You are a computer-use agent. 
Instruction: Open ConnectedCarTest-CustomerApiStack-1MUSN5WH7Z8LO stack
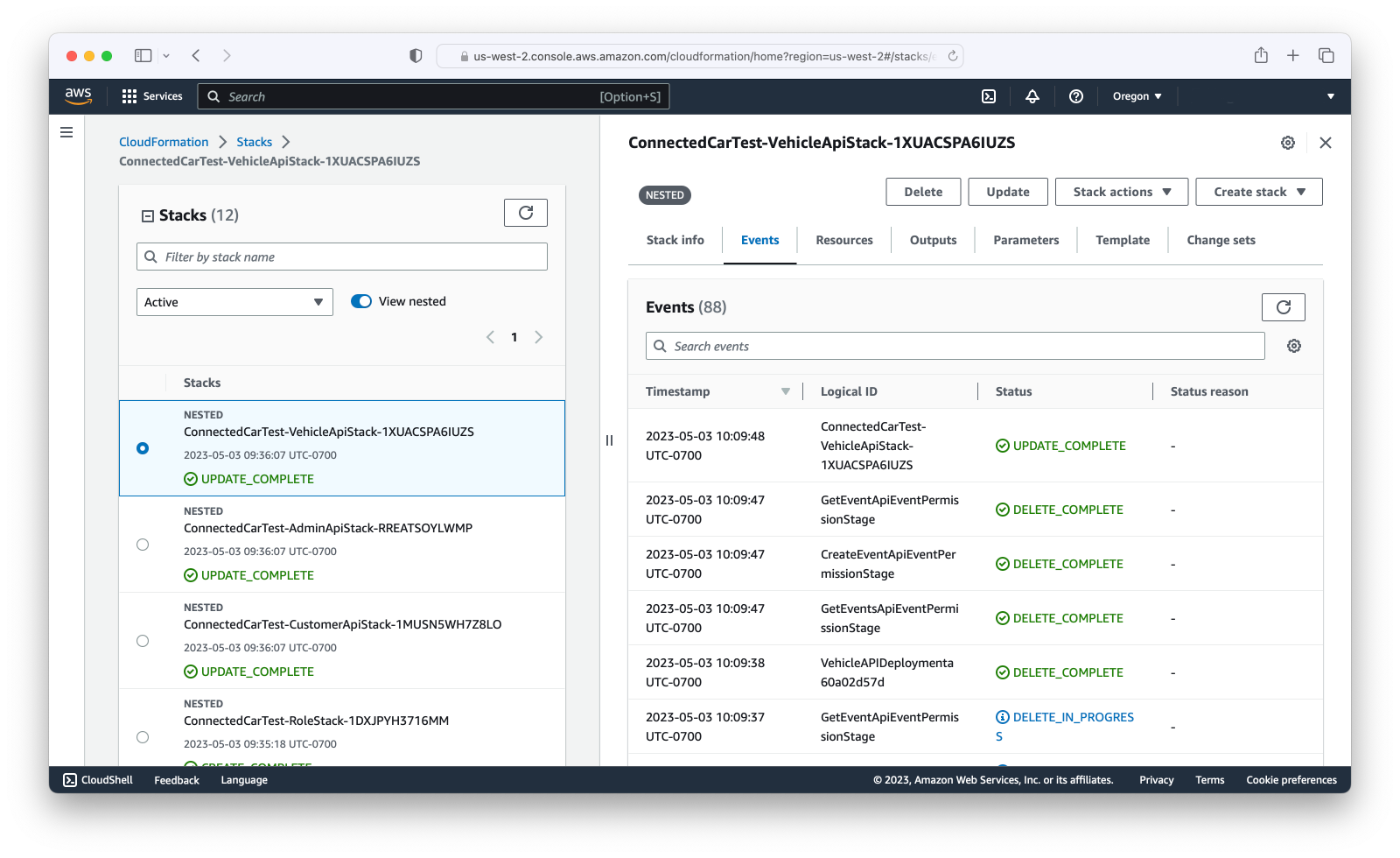click(343, 624)
